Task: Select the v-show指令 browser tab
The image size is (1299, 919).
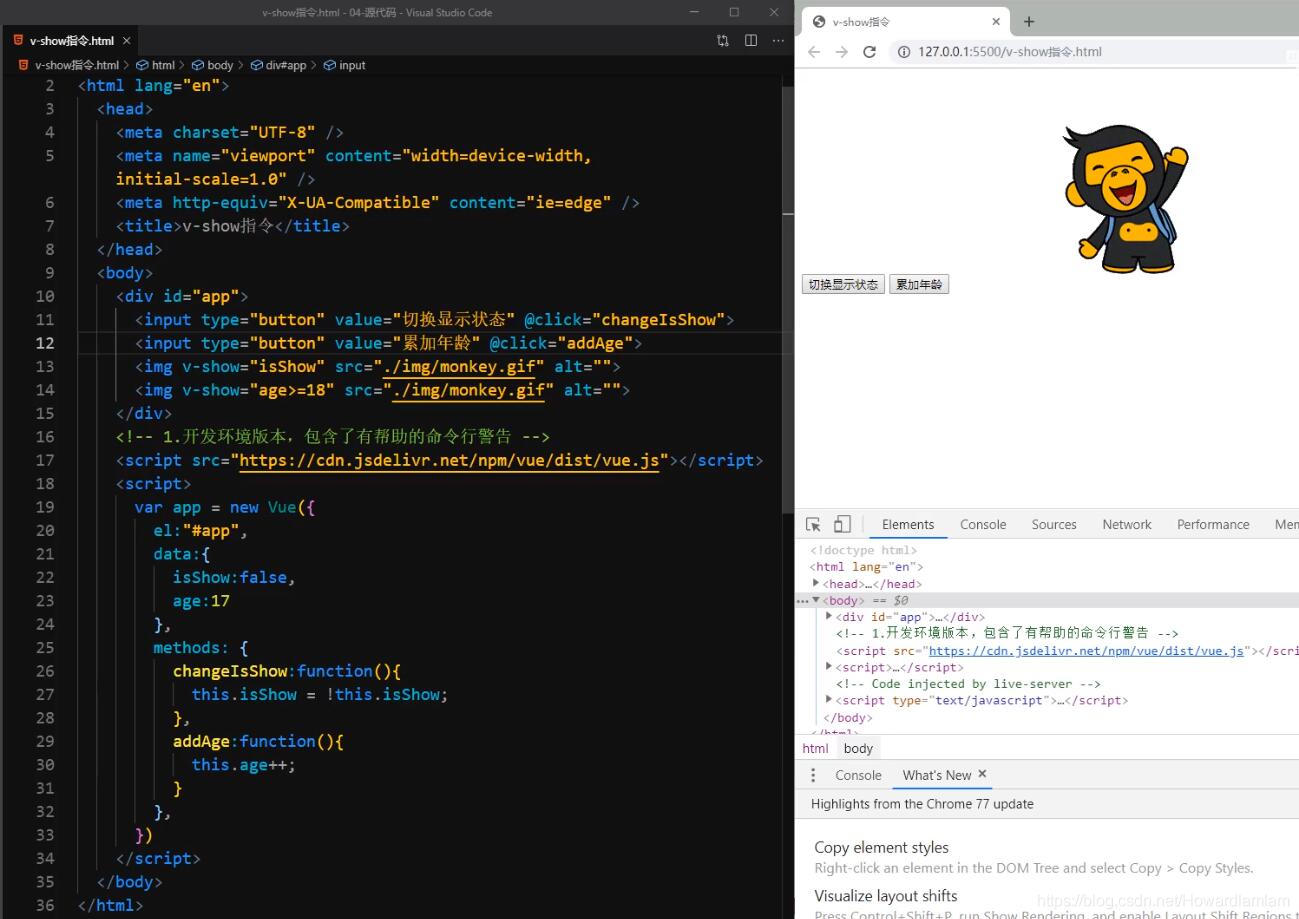Action: (905, 21)
